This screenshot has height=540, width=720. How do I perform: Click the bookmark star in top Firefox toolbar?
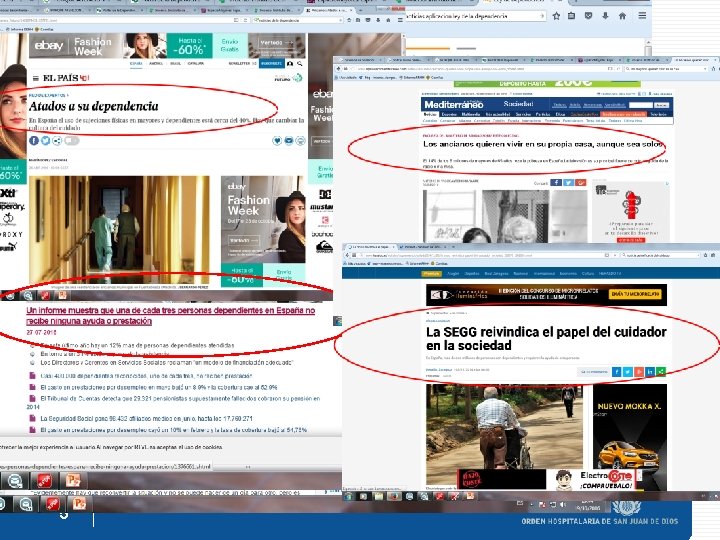(556, 16)
